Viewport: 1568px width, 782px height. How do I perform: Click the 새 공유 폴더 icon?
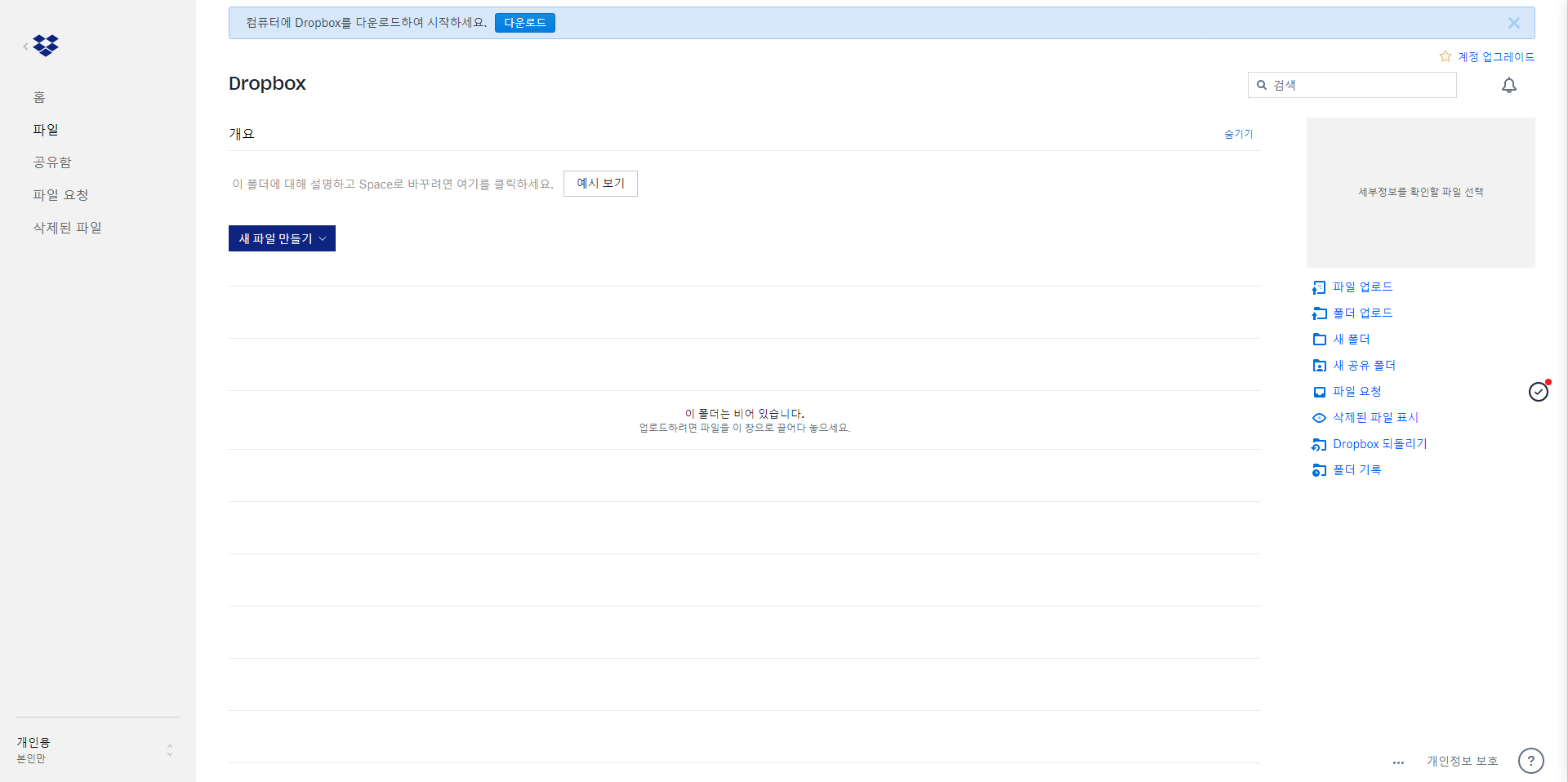click(x=1319, y=366)
